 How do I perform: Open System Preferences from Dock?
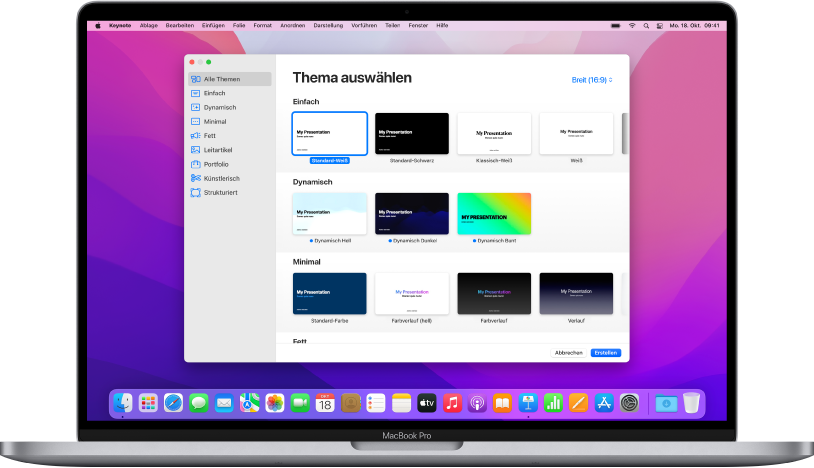629,403
